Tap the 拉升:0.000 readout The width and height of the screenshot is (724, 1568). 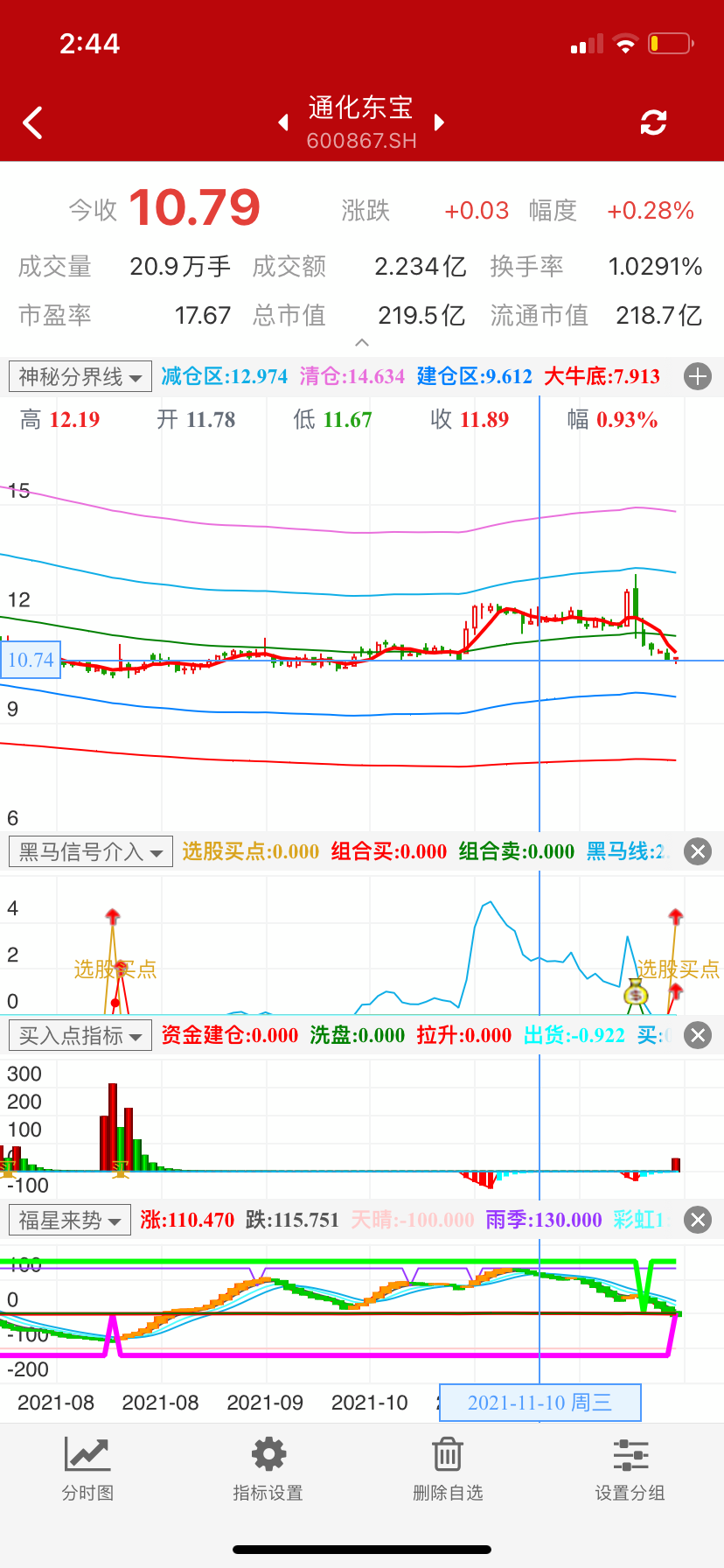464,1035
